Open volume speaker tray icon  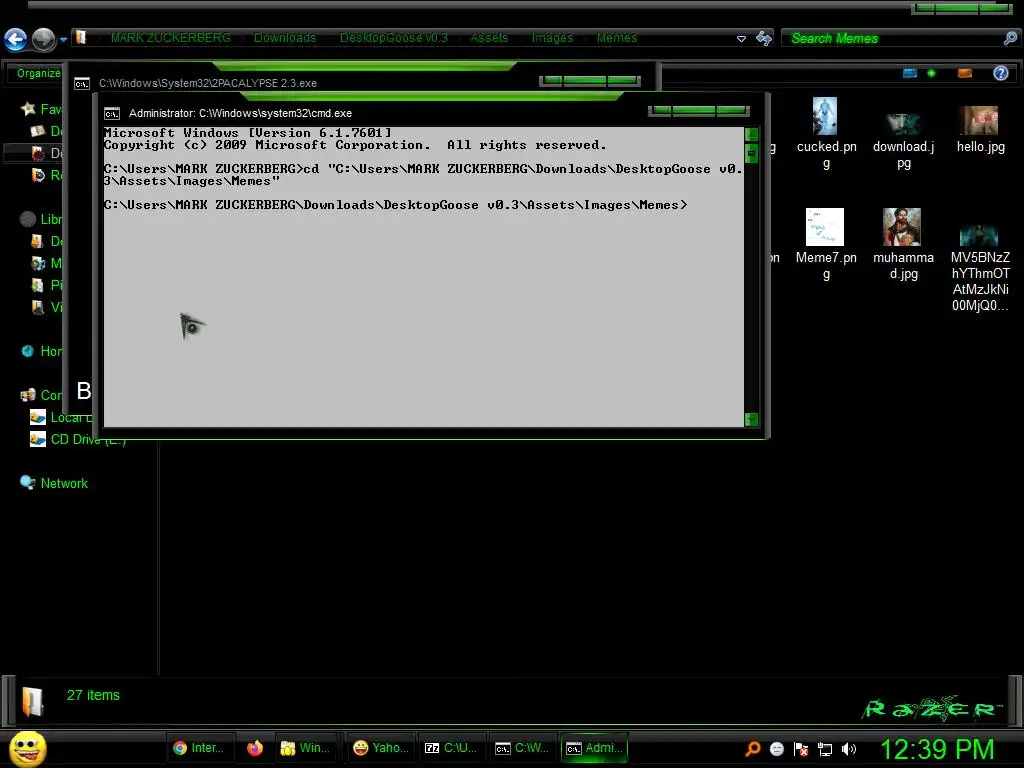[848, 749]
